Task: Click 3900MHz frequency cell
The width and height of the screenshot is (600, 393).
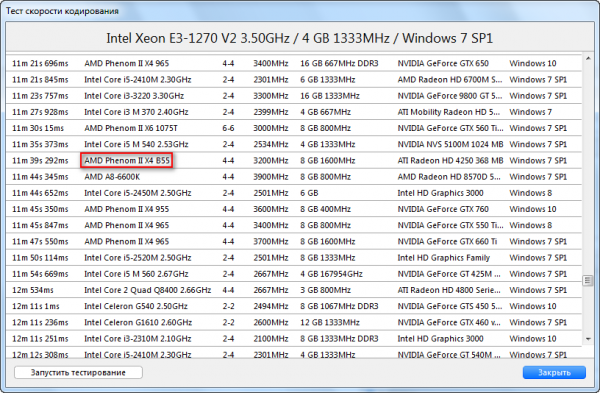Action: (x=271, y=177)
